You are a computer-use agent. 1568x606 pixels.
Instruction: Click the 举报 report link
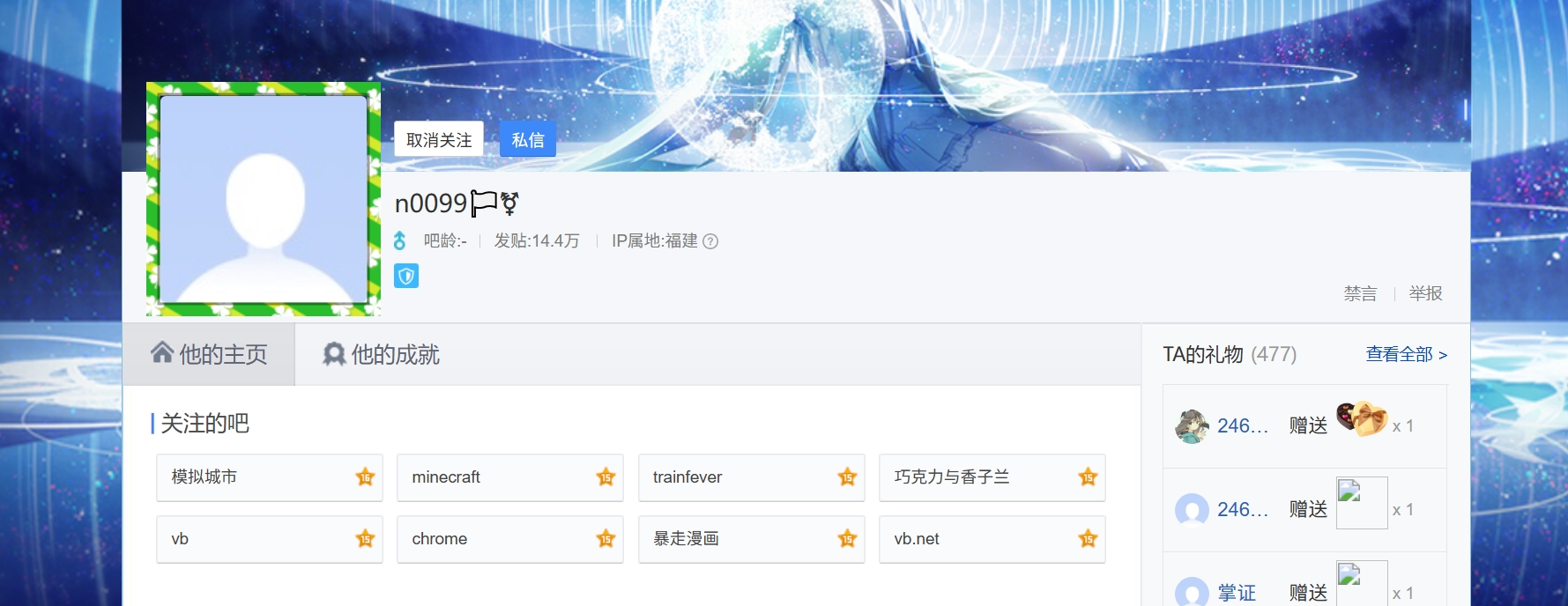[1425, 293]
